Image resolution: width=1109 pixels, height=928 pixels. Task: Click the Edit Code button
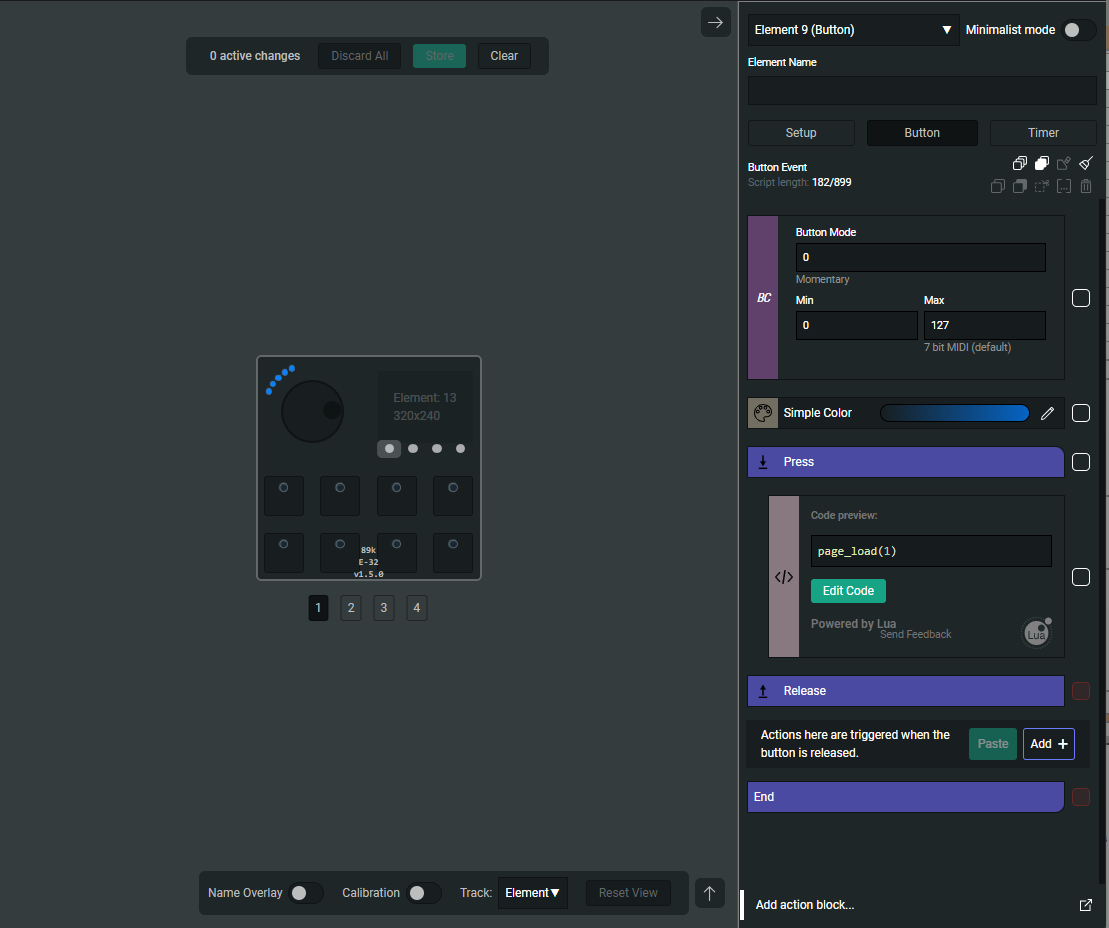click(848, 591)
